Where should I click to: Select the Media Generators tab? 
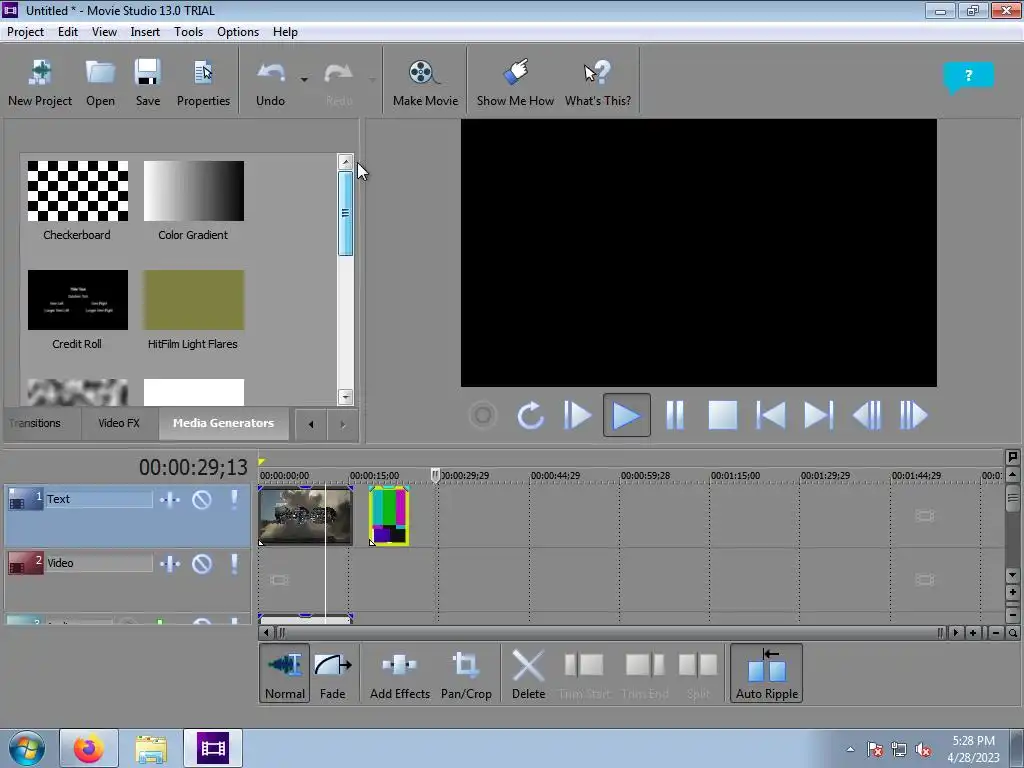[223, 423]
